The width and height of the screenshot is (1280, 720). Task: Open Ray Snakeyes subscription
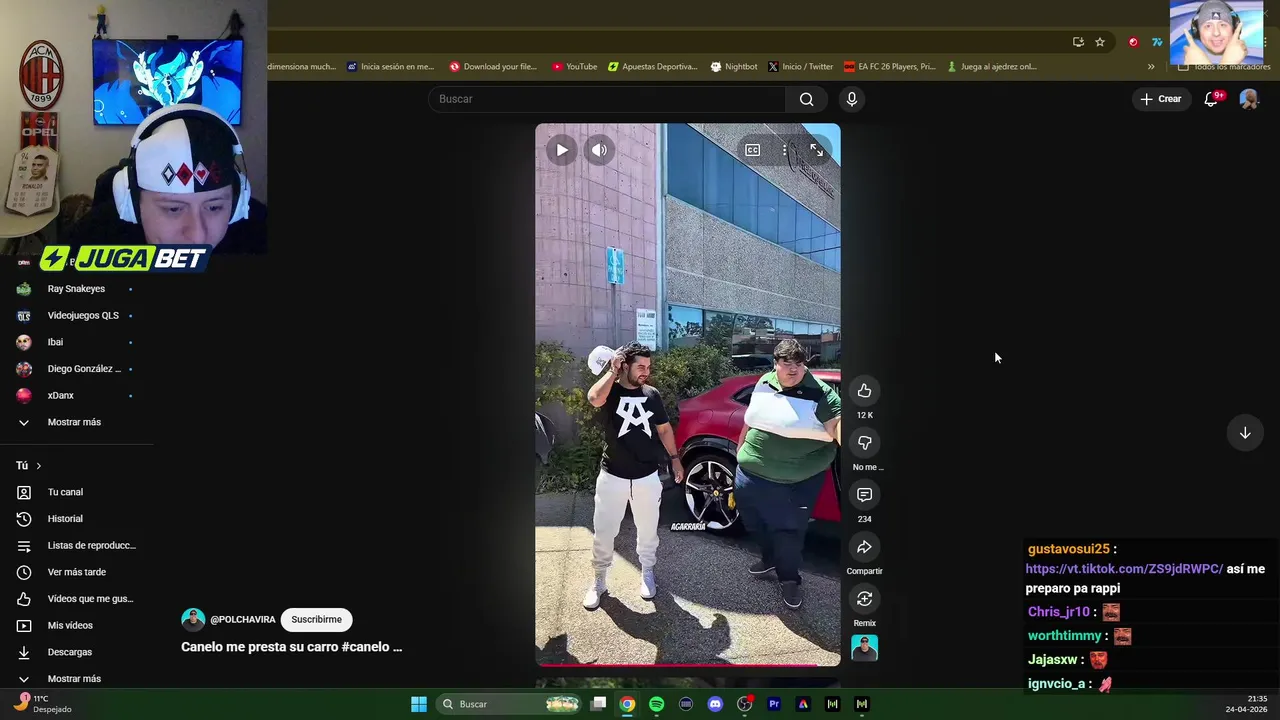[x=76, y=289]
